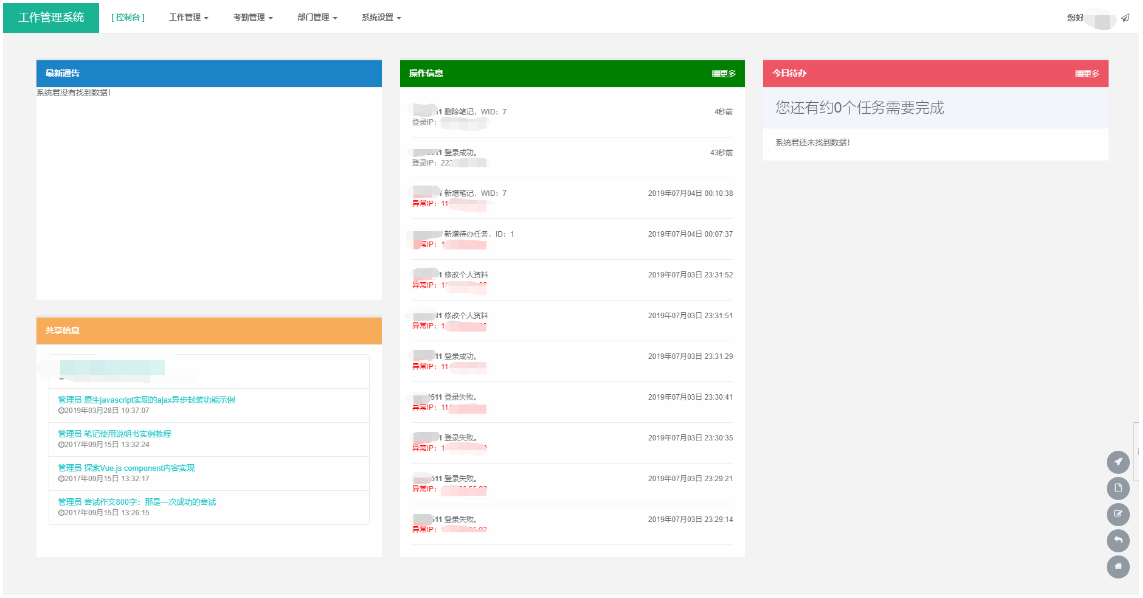
Task: Click the paper plane icon in top bar
Action: 1126,18
